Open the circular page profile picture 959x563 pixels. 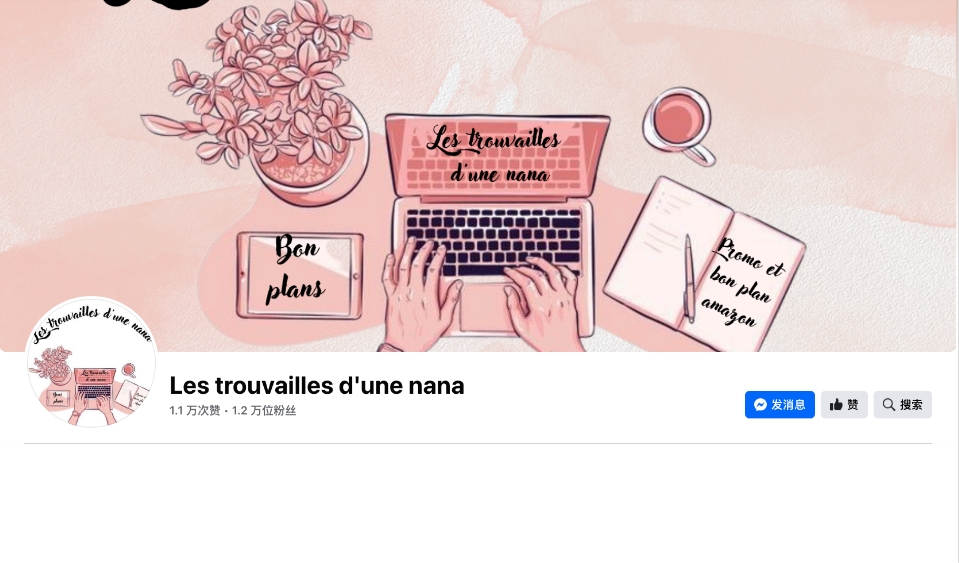[x=91, y=362]
